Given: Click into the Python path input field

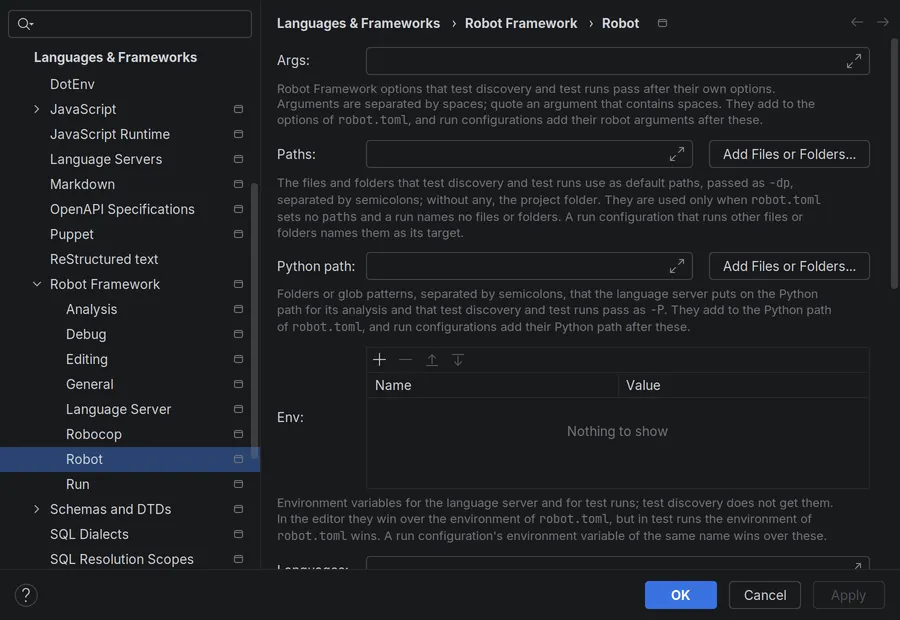Looking at the screenshot, I should point(529,266).
